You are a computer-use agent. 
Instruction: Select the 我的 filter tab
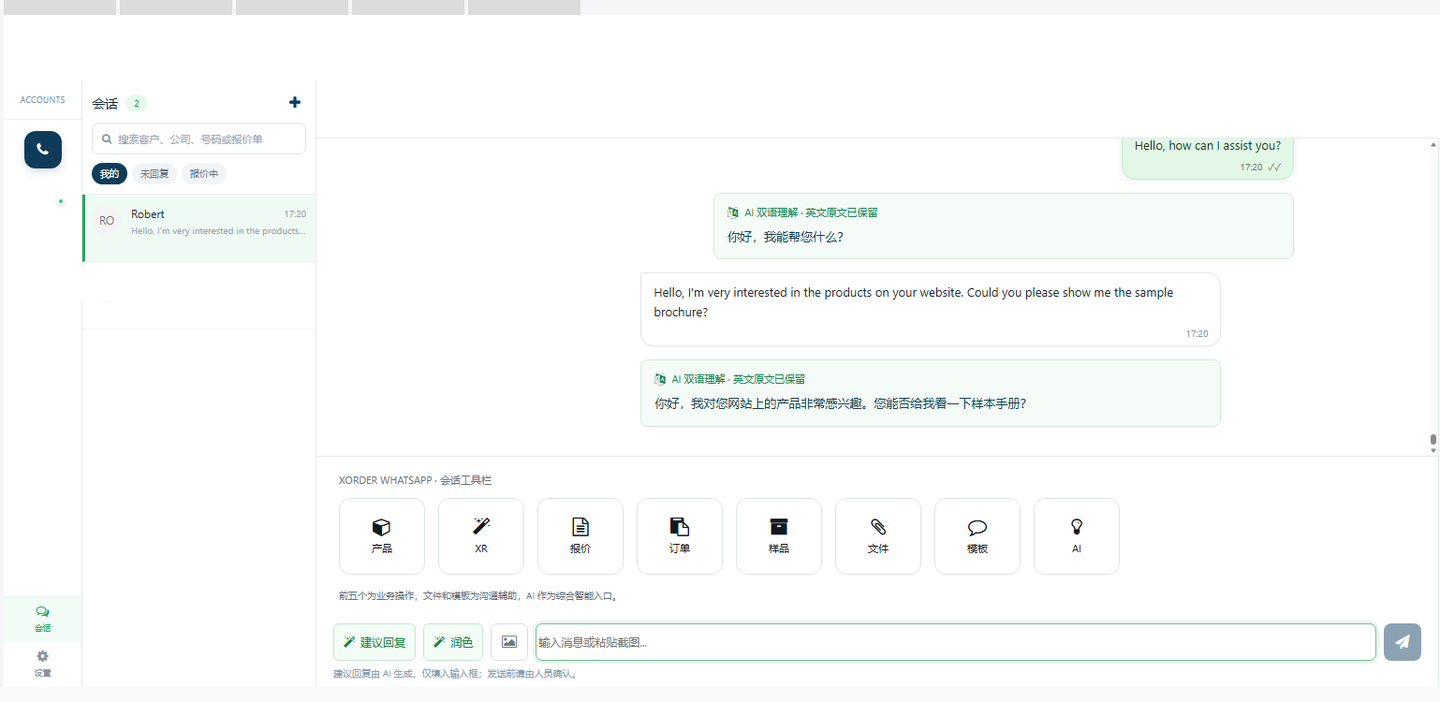click(x=109, y=174)
